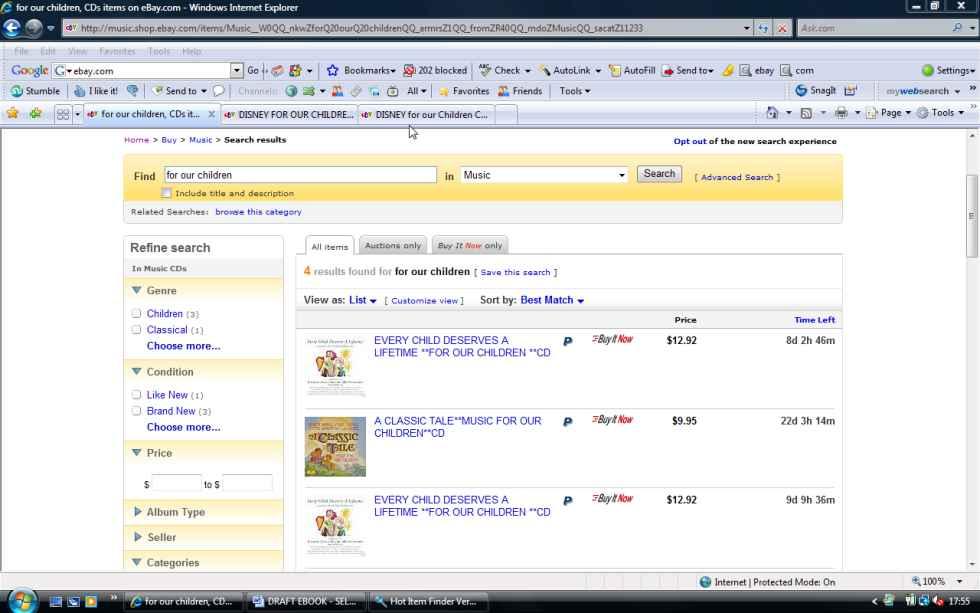Viewport: 980px width, 613px height.
Task: Click the A Classic Tale album thumbnail
Action: pos(335,446)
